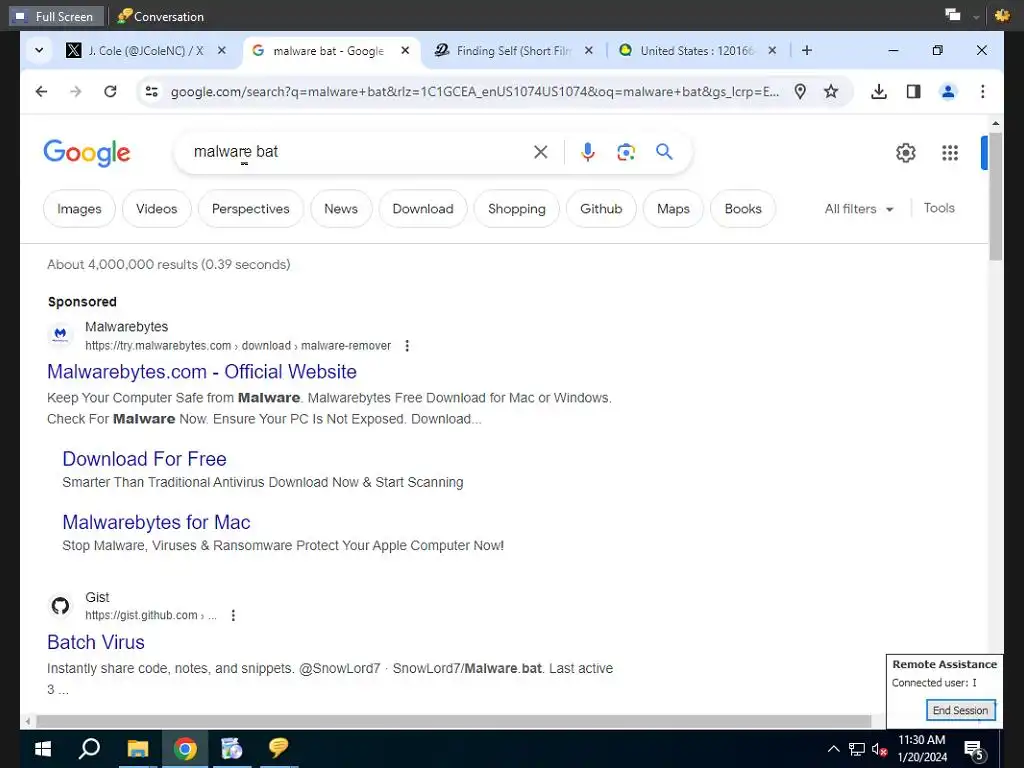Open Chrome three-dot menu
This screenshot has width=1024, height=768.
click(983, 91)
